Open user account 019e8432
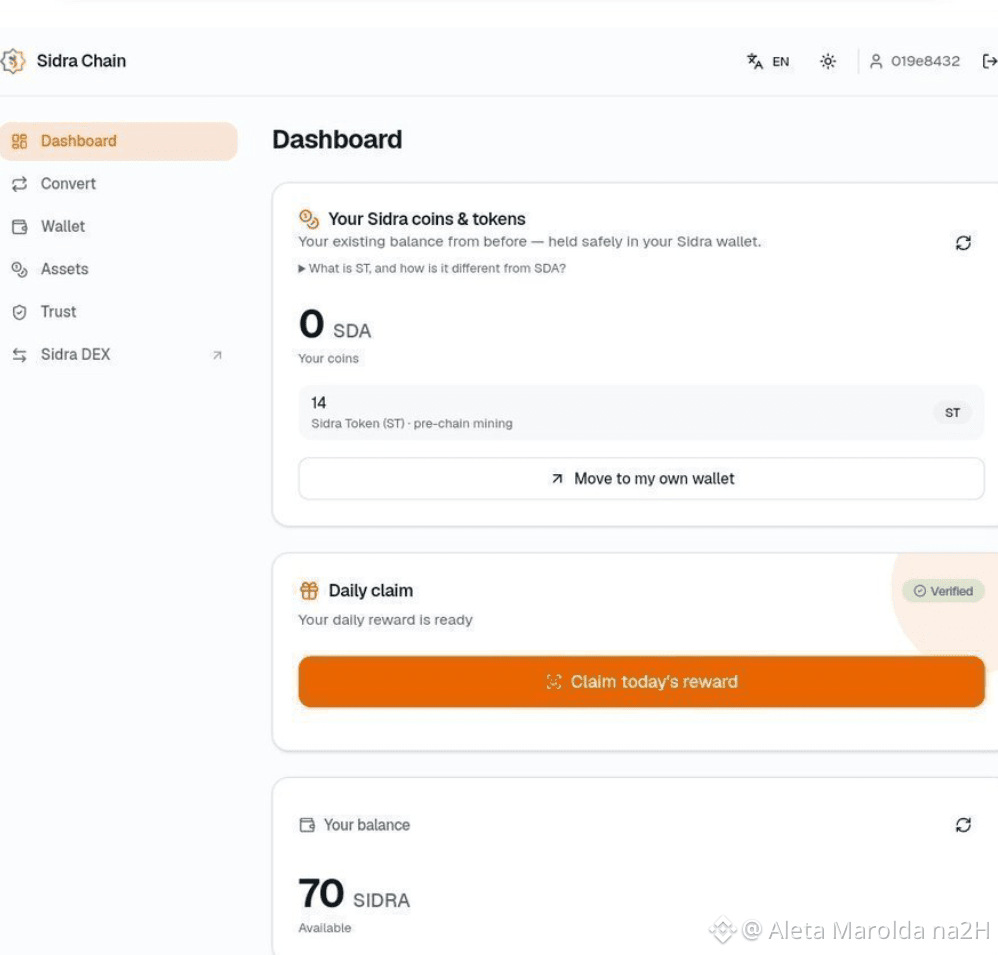The width and height of the screenshot is (998, 955). point(915,61)
